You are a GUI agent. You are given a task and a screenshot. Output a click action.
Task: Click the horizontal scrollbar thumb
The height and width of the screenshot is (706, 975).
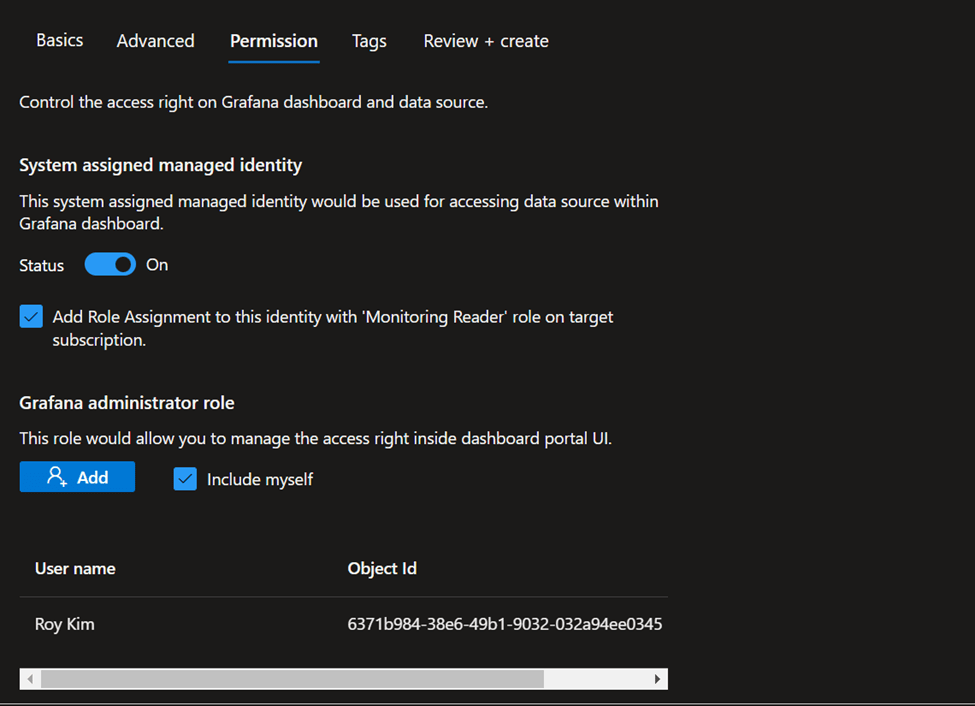290,679
